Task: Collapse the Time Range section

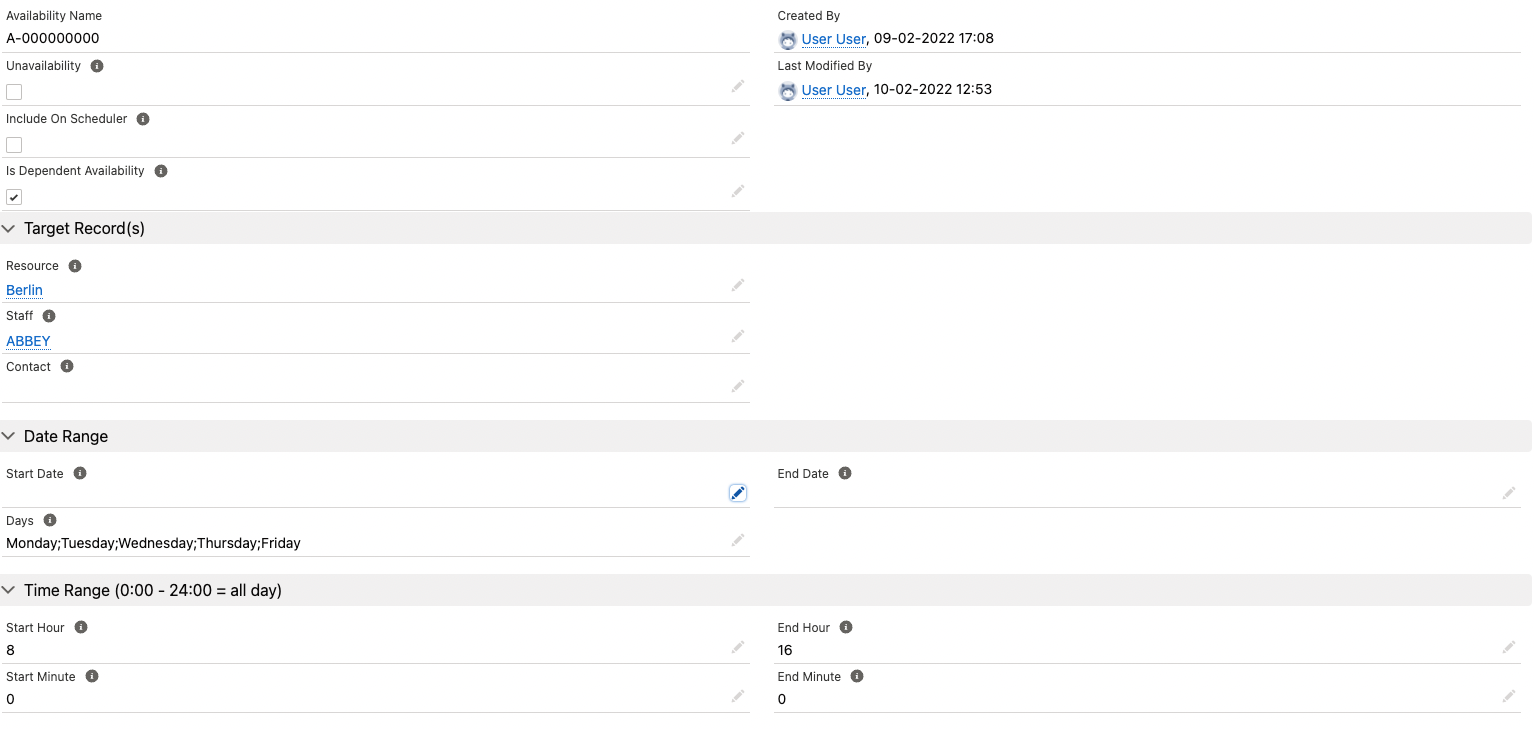Action: [x=9, y=590]
